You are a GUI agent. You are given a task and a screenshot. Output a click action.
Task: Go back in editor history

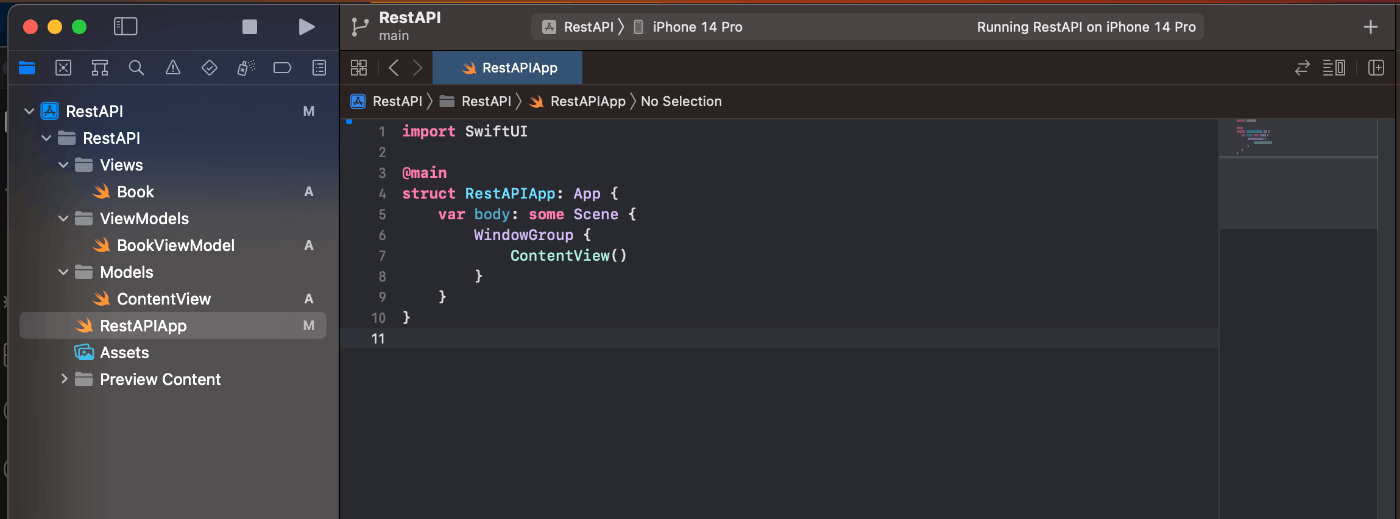coord(393,68)
